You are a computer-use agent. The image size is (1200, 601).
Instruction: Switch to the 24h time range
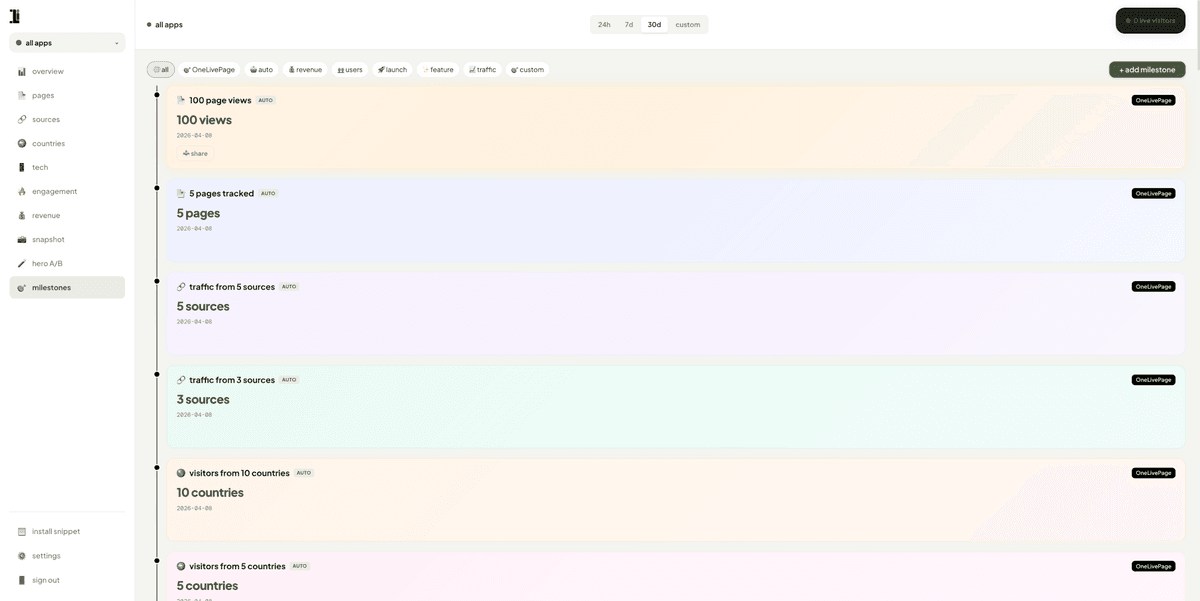604,24
